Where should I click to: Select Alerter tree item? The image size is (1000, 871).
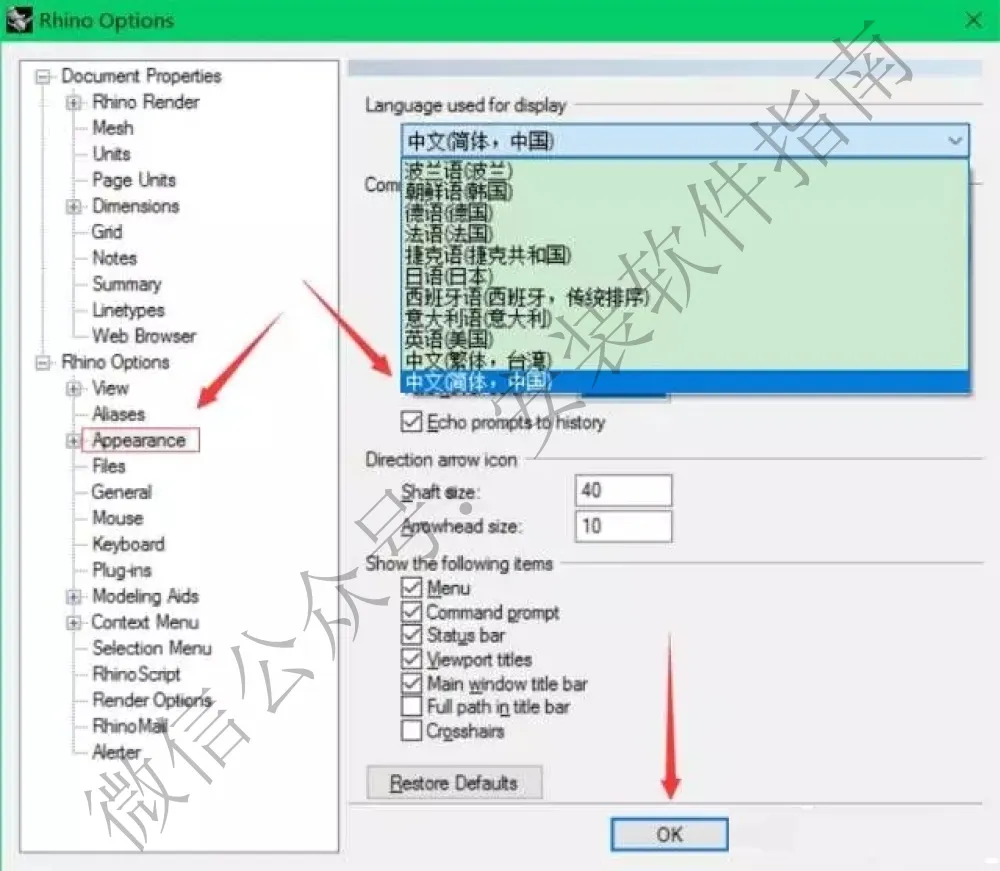[117, 752]
